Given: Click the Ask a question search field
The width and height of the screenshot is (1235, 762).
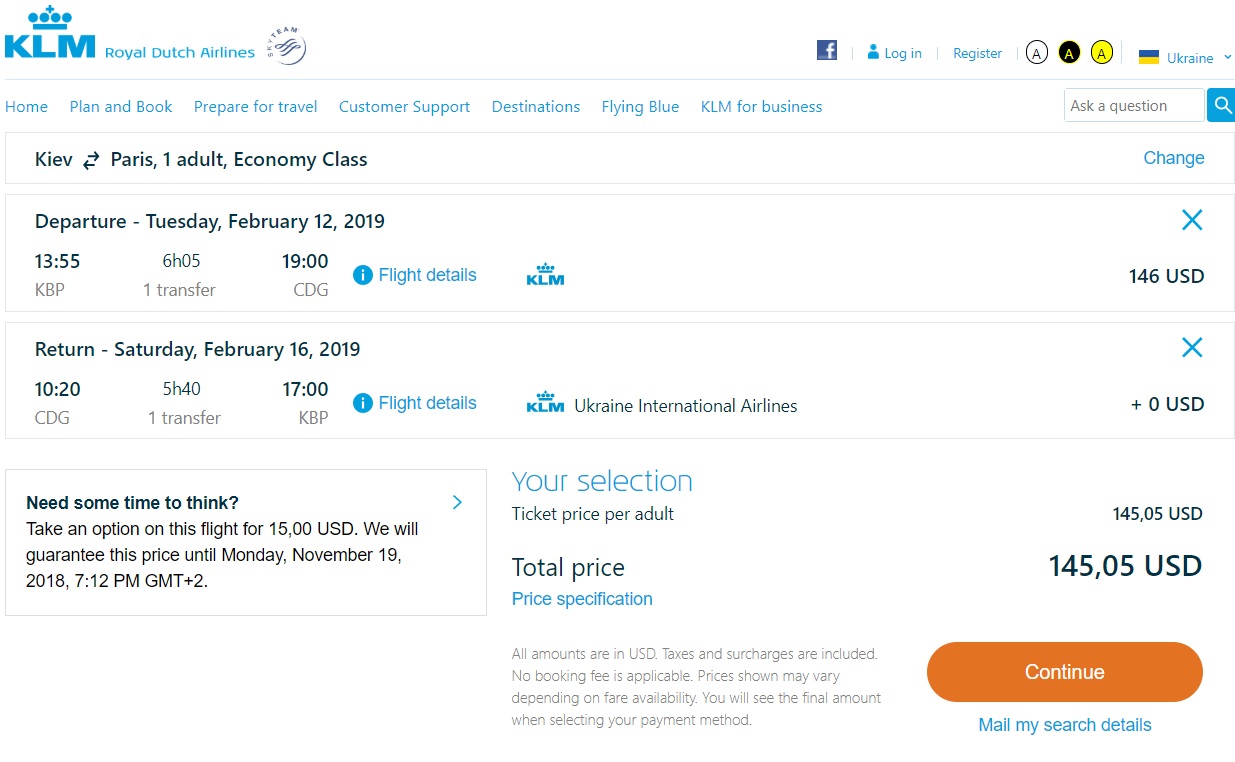Looking at the screenshot, I should (1133, 105).
